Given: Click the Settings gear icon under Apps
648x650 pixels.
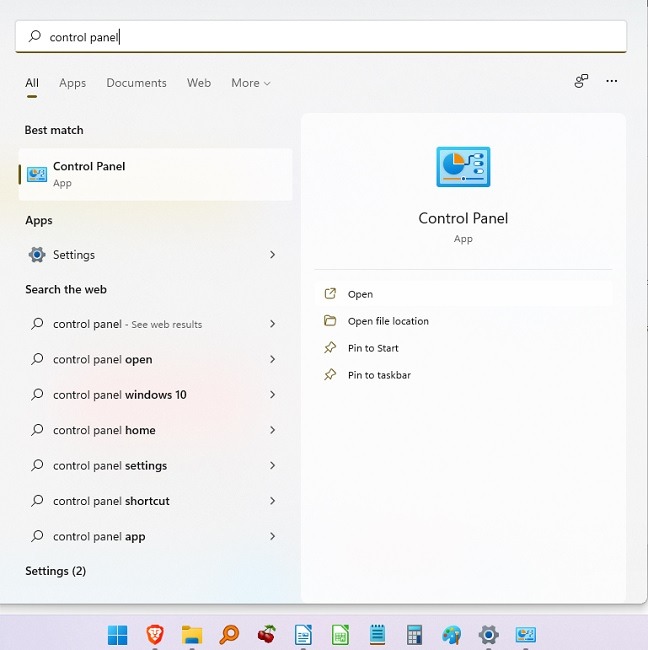Looking at the screenshot, I should 37,255.
